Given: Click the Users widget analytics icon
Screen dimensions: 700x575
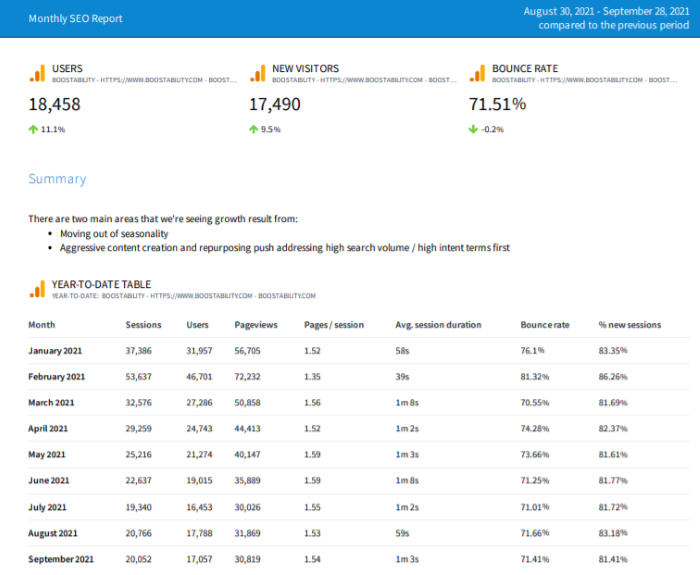Looking at the screenshot, I should tap(38, 74).
